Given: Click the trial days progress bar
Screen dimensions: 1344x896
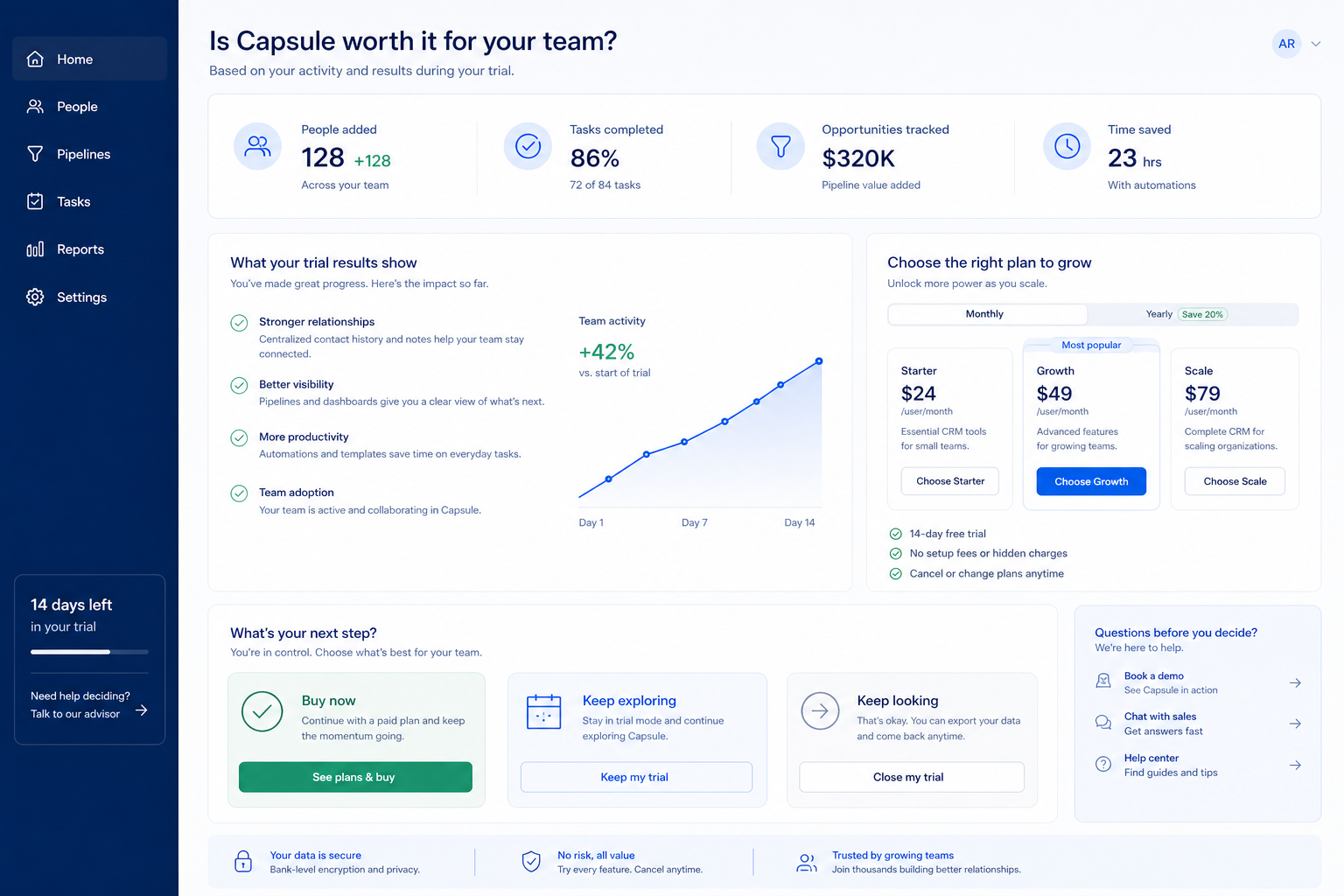Looking at the screenshot, I should 89,652.
